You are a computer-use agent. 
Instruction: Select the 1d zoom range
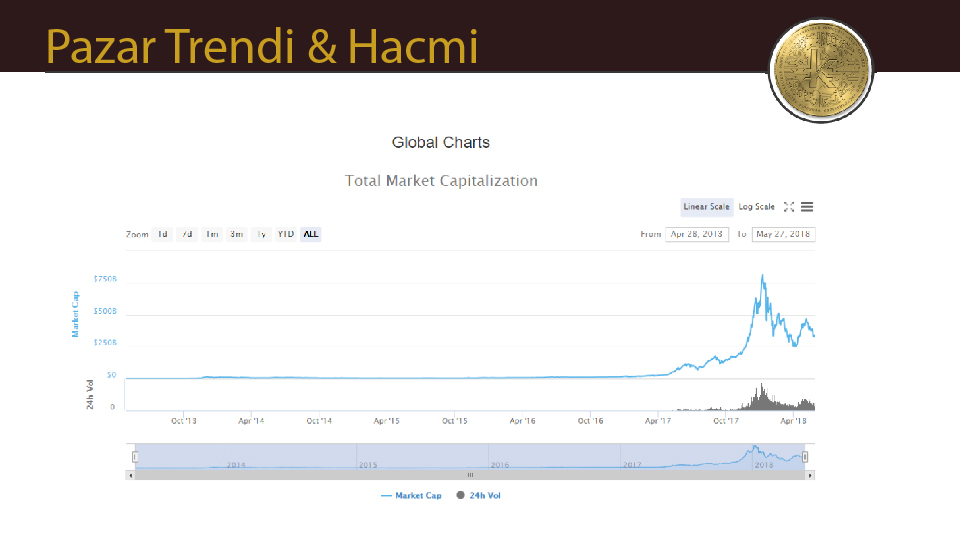(162, 234)
